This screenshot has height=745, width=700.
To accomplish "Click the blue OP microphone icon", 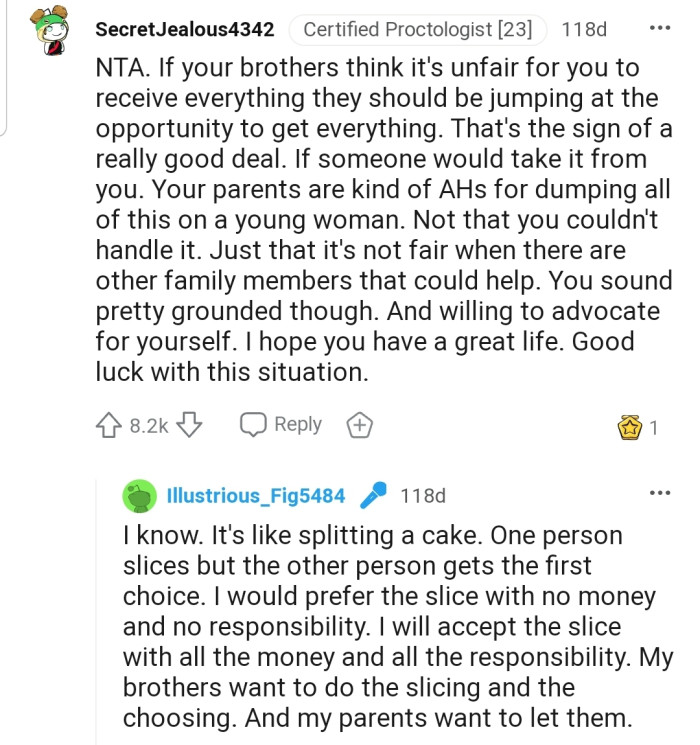I will click(372, 495).
